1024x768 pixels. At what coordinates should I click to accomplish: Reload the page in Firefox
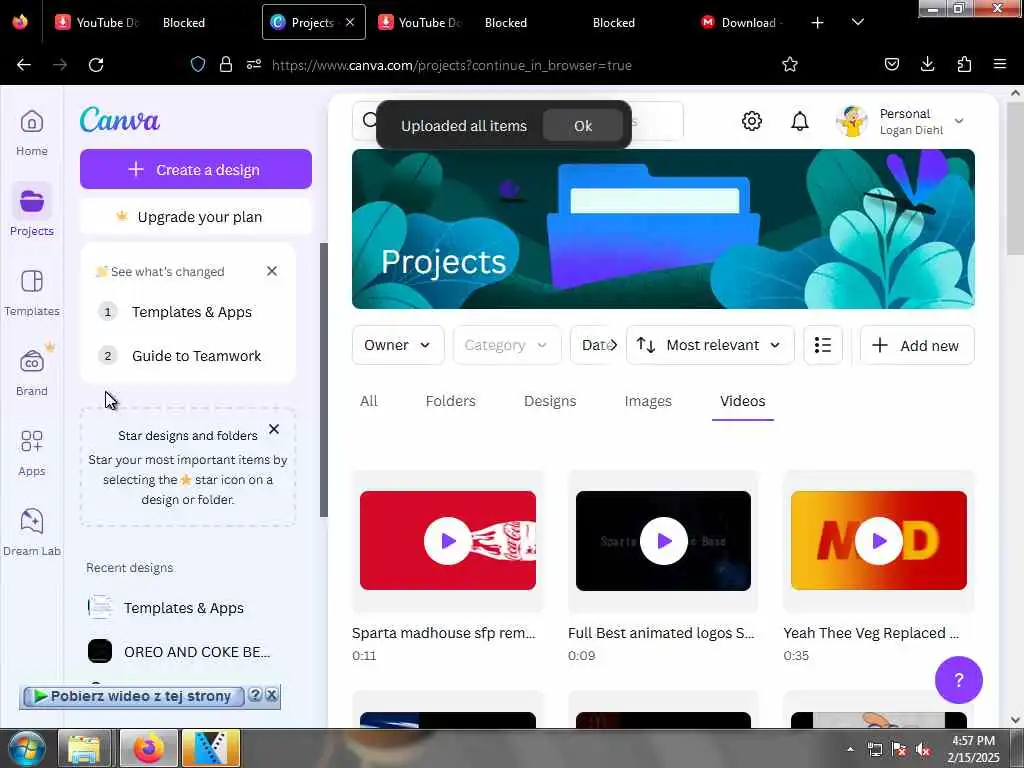coord(96,65)
